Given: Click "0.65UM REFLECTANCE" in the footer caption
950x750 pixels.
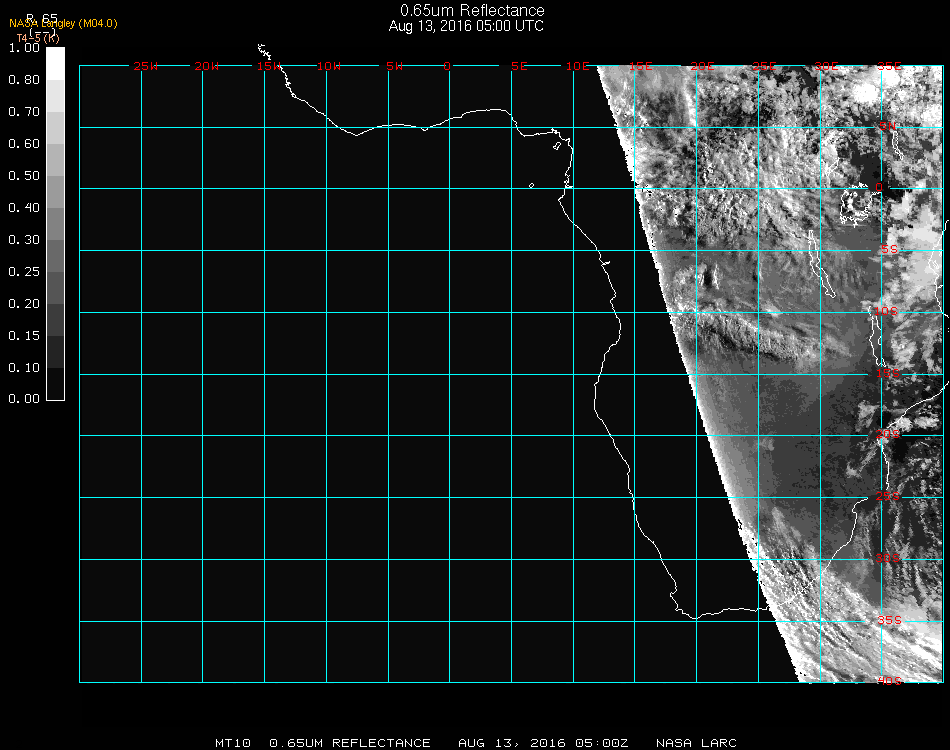Looking at the screenshot, I should pos(350,743).
